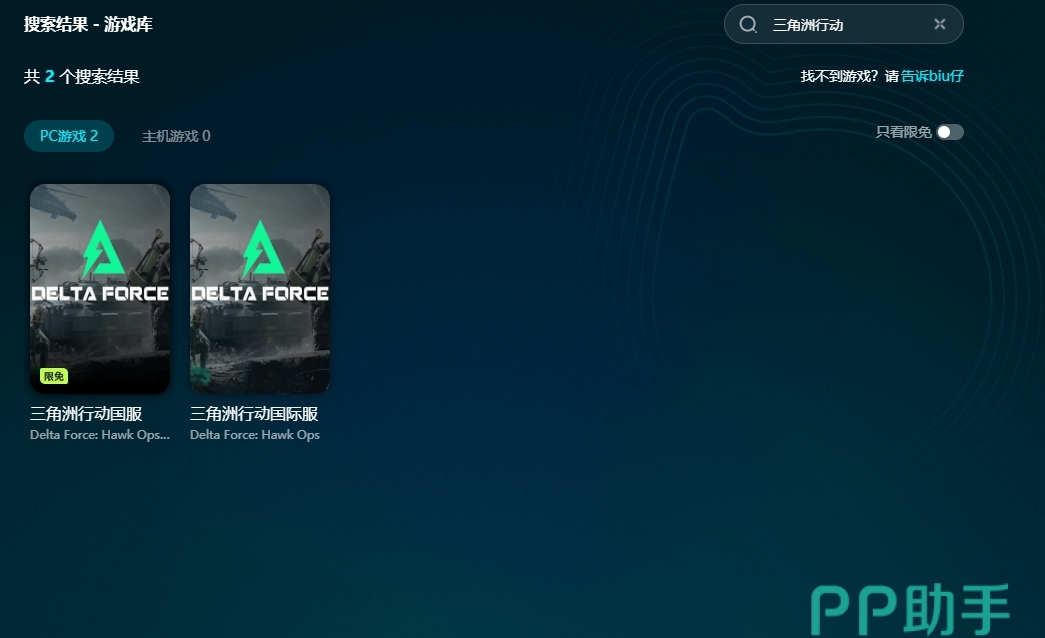The image size is (1045, 638).
Task: Toggle the 只看限免 switch
Action: [x=950, y=132]
